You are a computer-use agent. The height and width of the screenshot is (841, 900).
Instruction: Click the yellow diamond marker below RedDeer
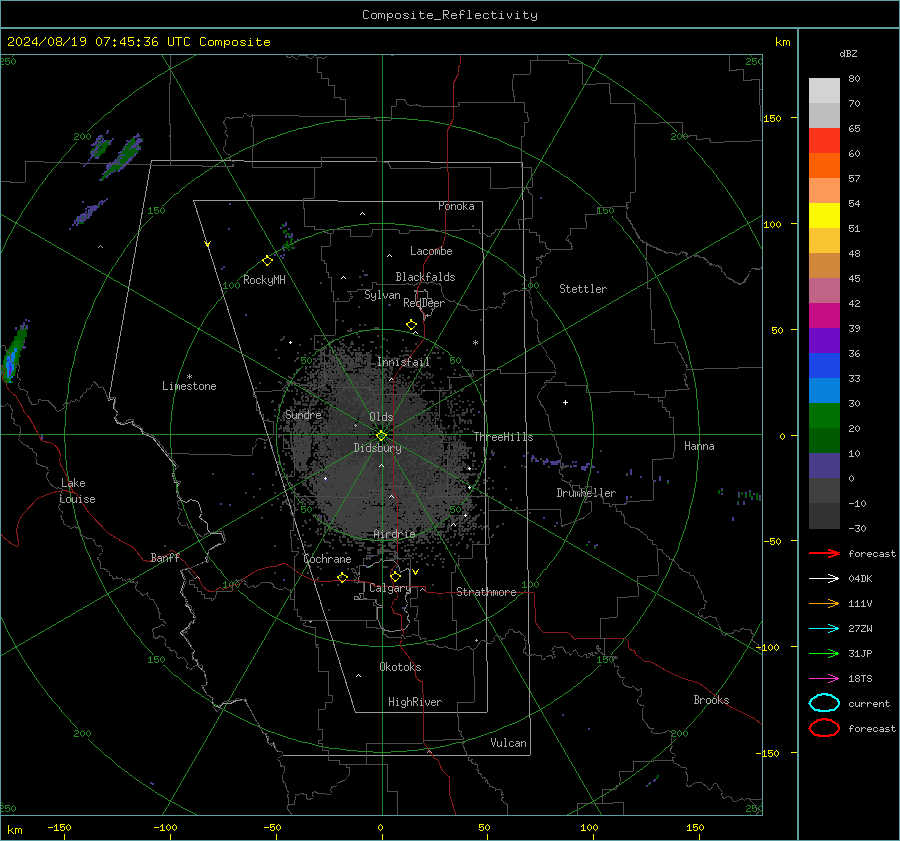pos(411,325)
